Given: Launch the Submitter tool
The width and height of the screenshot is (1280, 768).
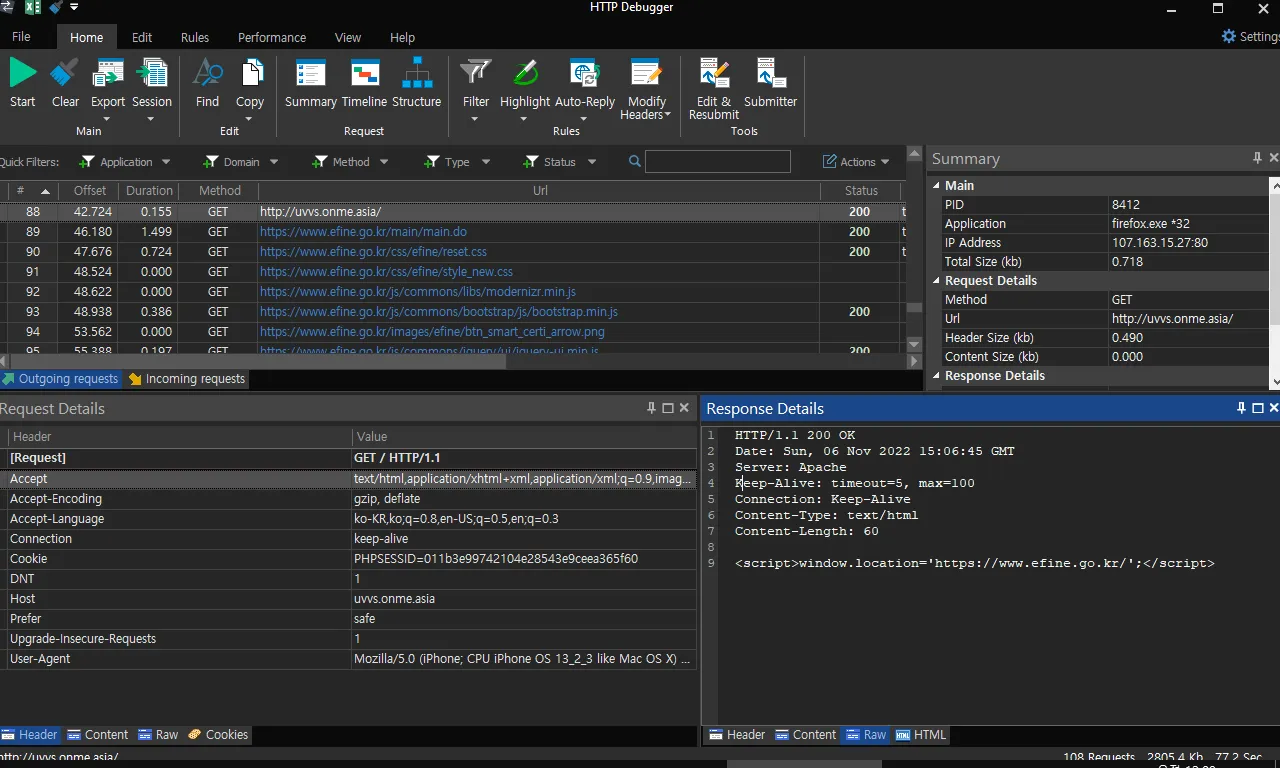Looking at the screenshot, I should [x=770, y=80].
